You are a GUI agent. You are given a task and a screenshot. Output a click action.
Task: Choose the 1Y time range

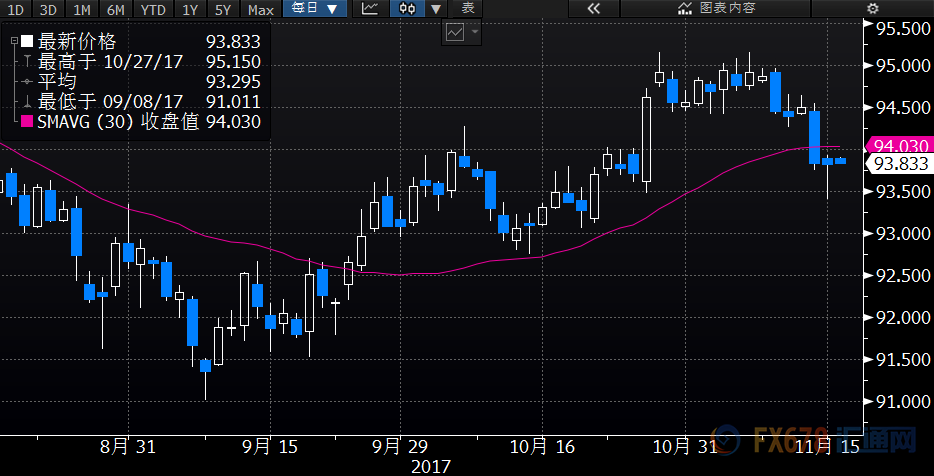click(192, 9)
